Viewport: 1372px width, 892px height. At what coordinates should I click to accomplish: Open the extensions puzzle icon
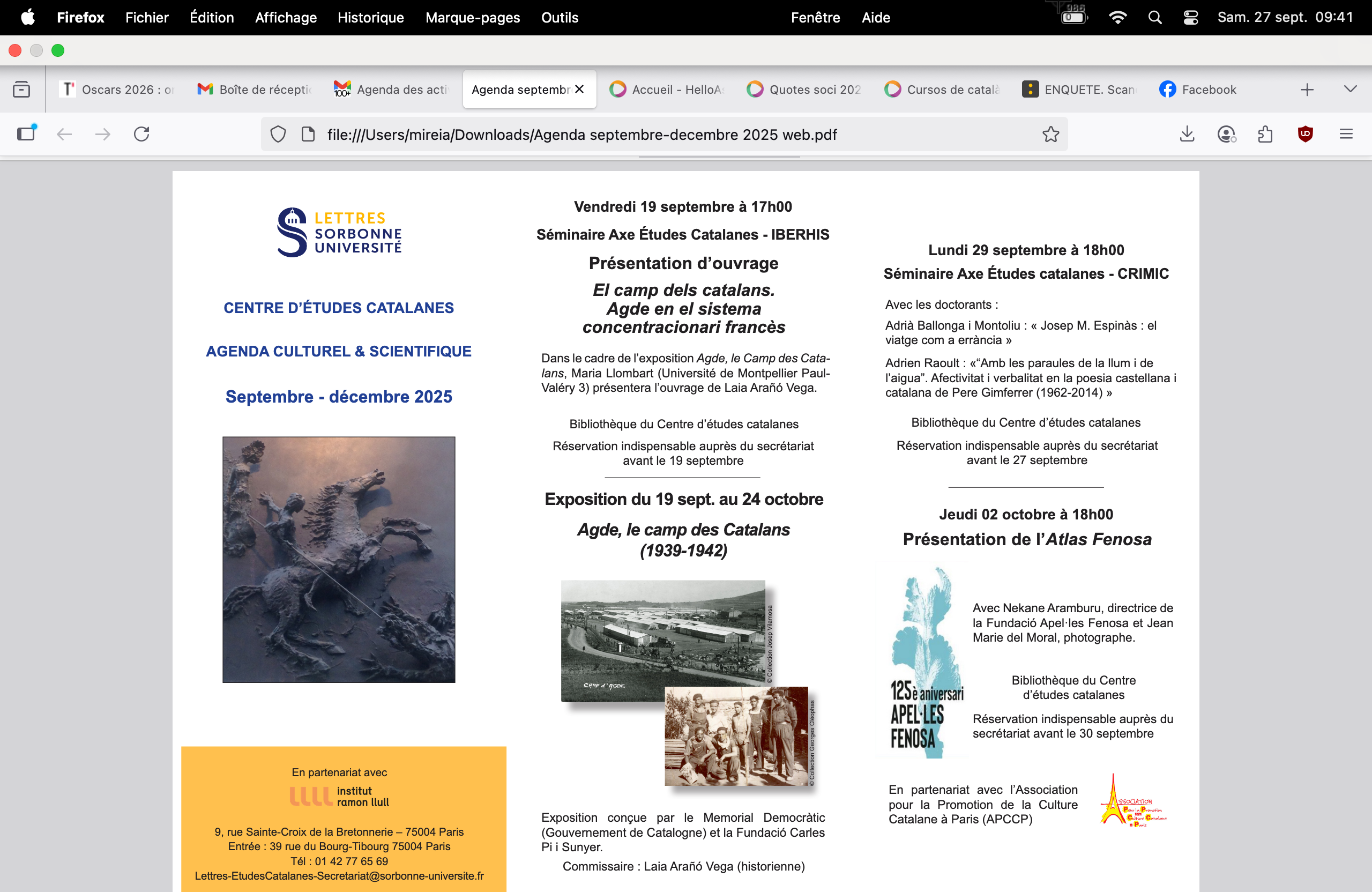coord(1265,135)
